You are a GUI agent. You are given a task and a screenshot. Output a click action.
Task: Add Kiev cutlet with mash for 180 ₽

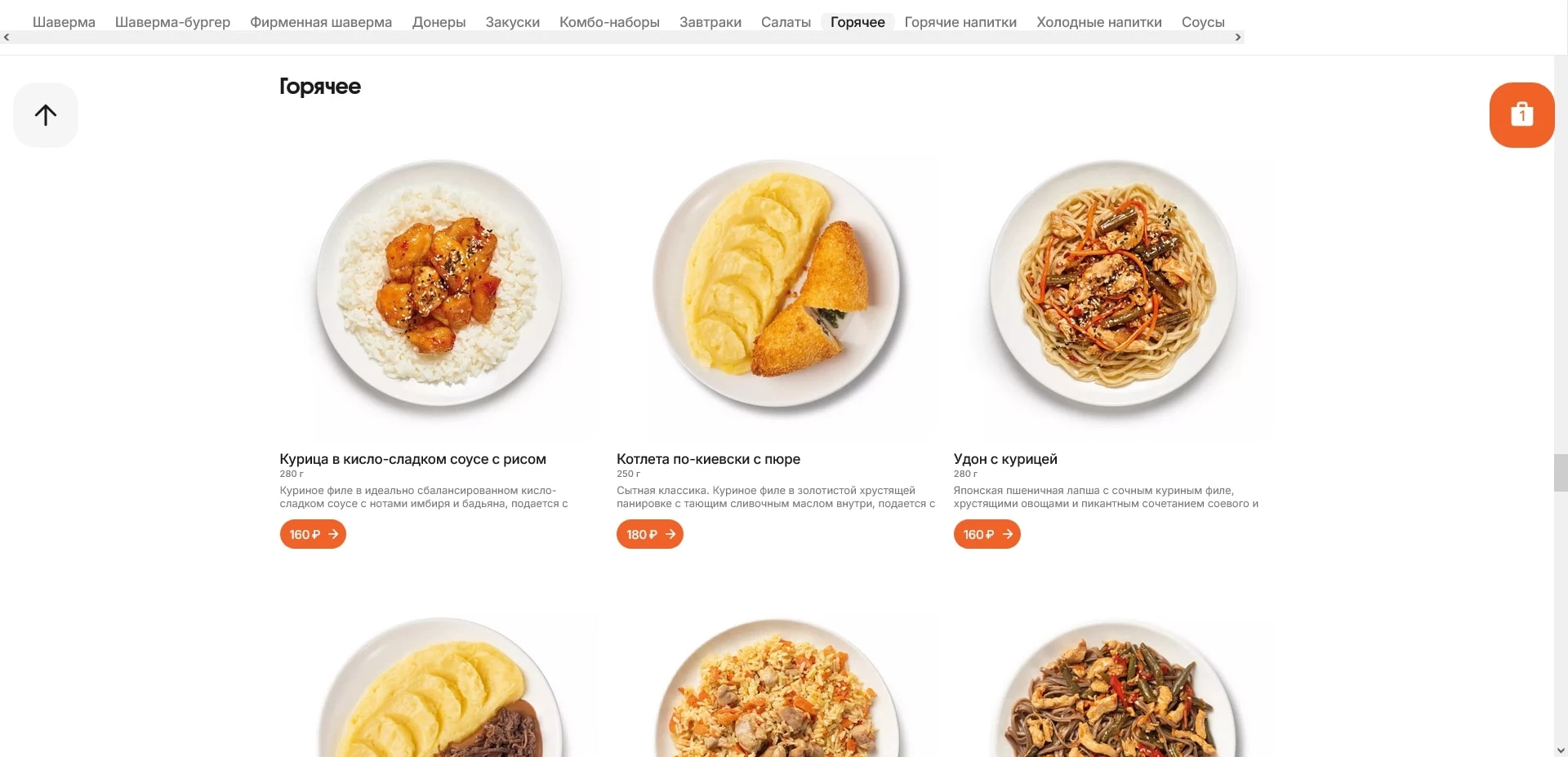tap(650, 534)
